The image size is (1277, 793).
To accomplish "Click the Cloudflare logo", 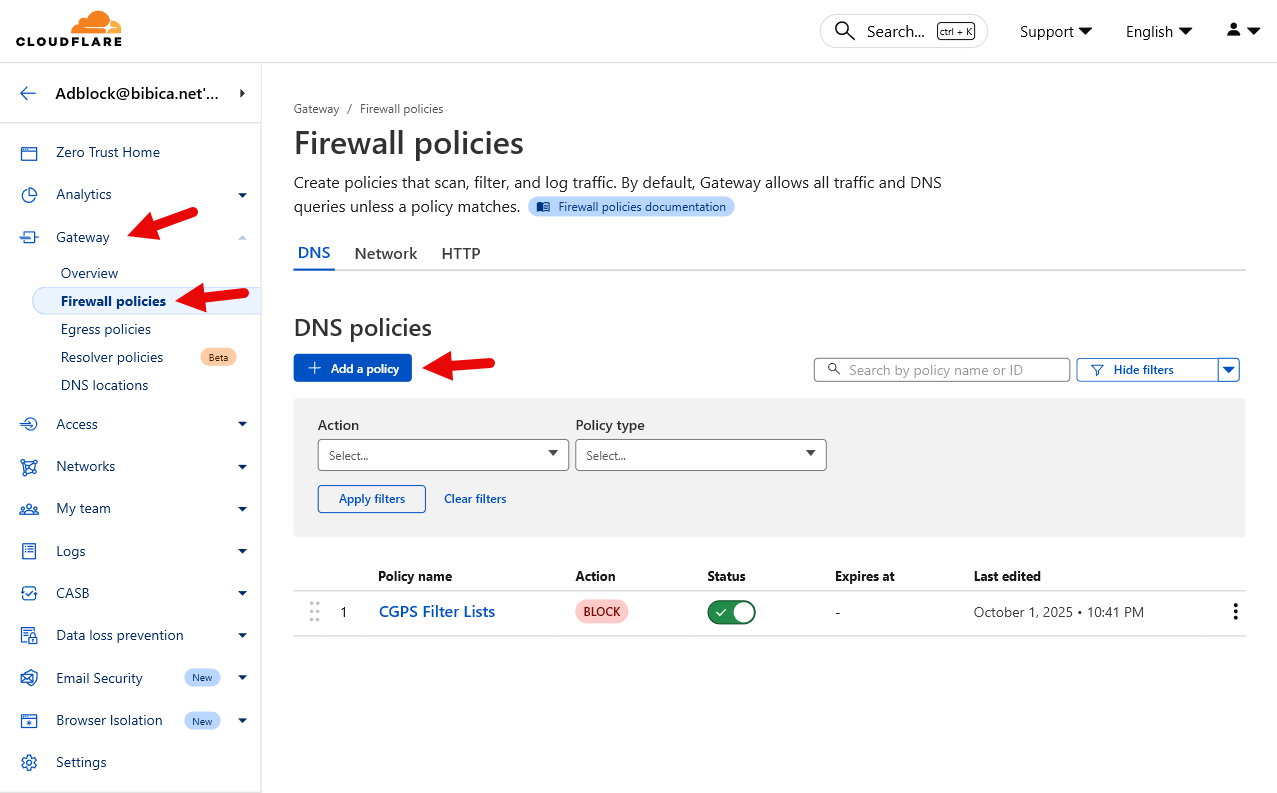I will point(69,29).
